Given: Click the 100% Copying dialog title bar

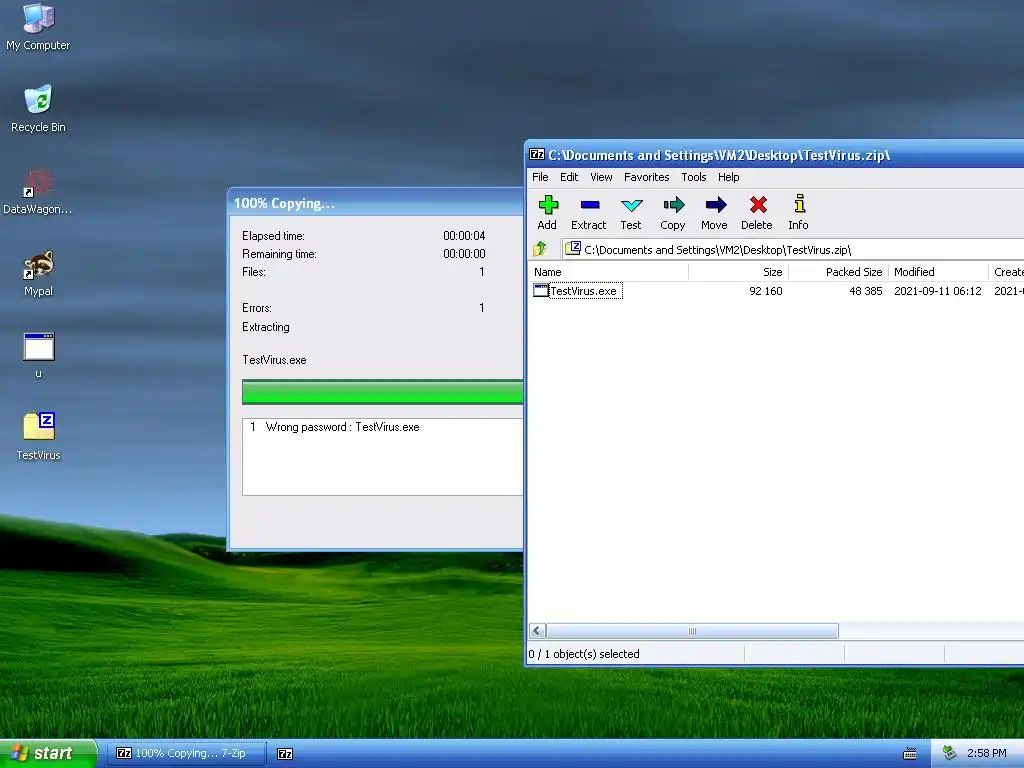Looking at the screenshot, I should pos(376,203).
